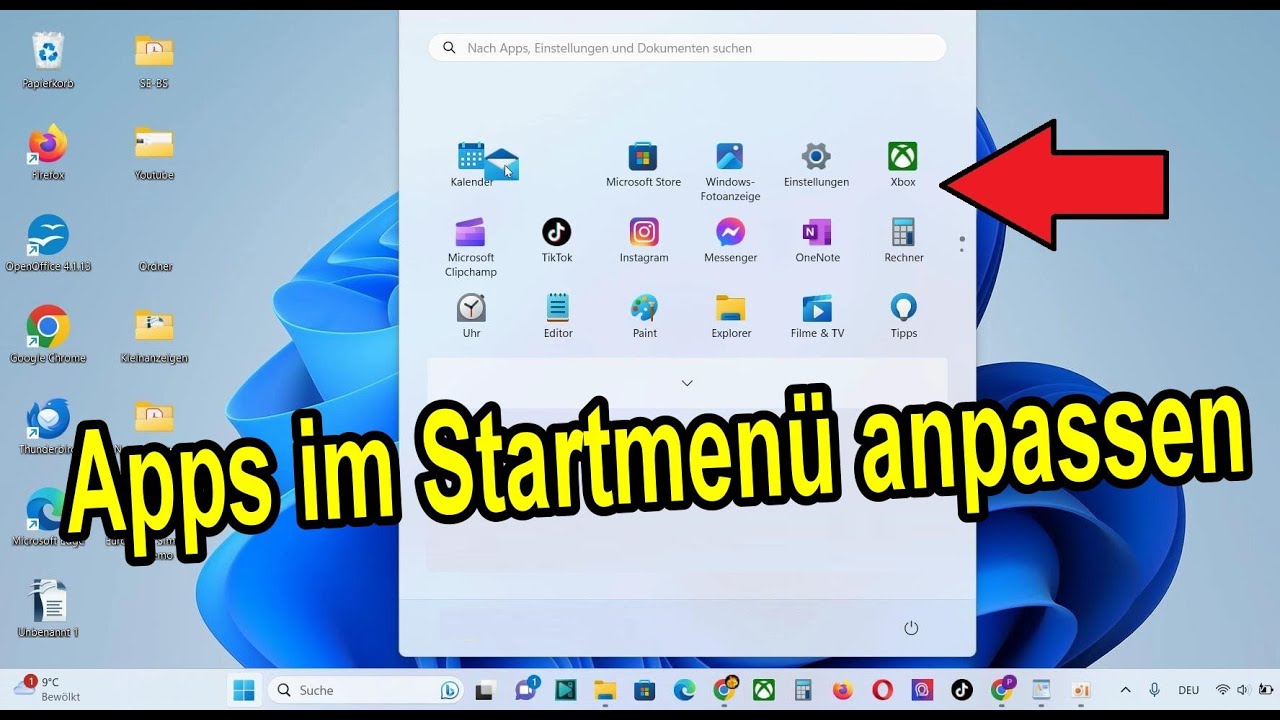Open Microsoft Store in Start menu
1280x720 pixels.
click(x=643, y=165)
